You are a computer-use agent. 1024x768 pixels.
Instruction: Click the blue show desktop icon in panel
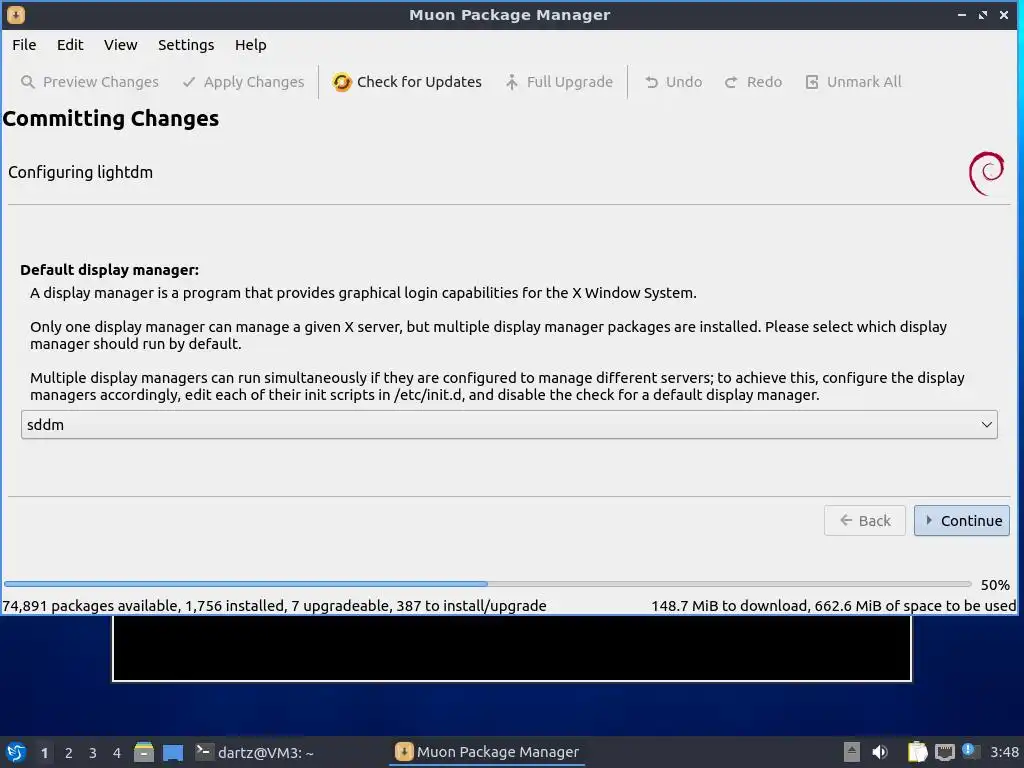pos(173,752)
